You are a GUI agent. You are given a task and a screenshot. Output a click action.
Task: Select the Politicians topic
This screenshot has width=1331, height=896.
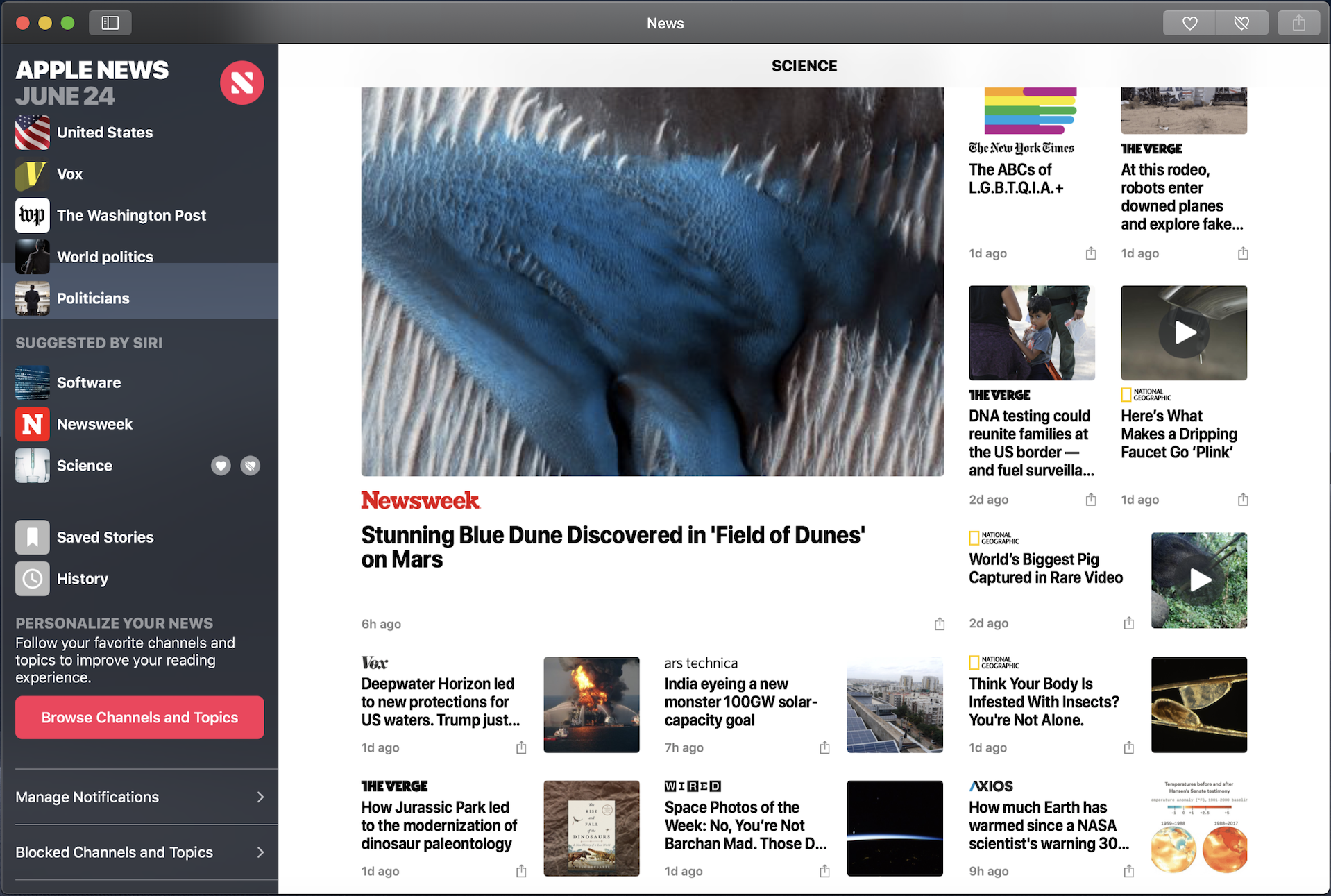coord(139,298)
